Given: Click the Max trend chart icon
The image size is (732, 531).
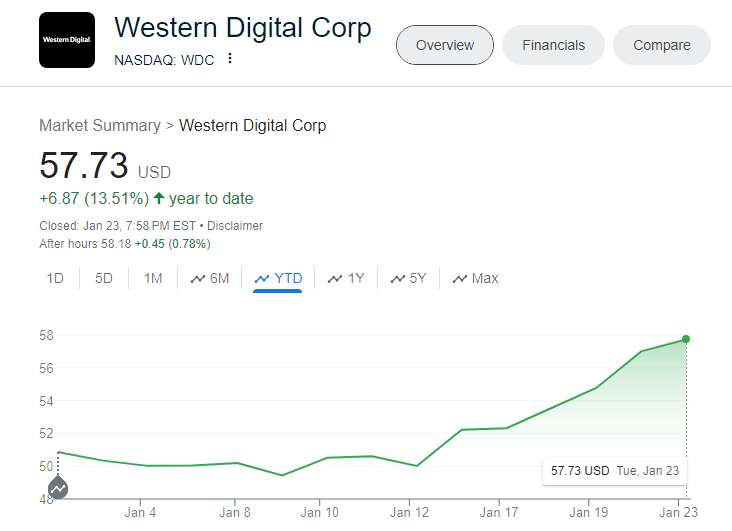Looking at the screenshot, I should click(460, 279).
